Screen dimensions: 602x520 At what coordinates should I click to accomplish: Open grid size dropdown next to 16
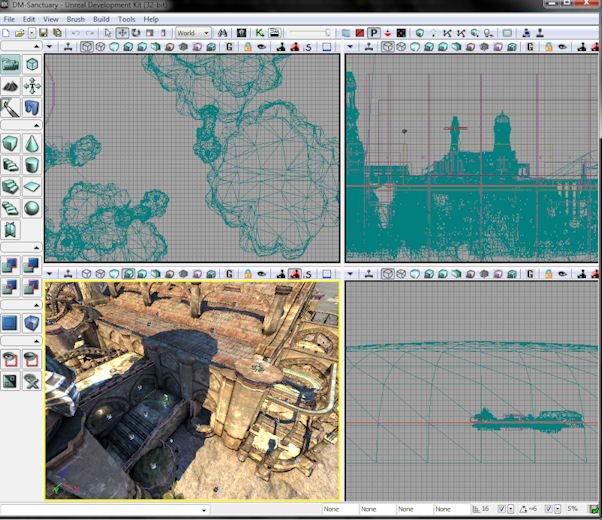click(x=511, y=509)
